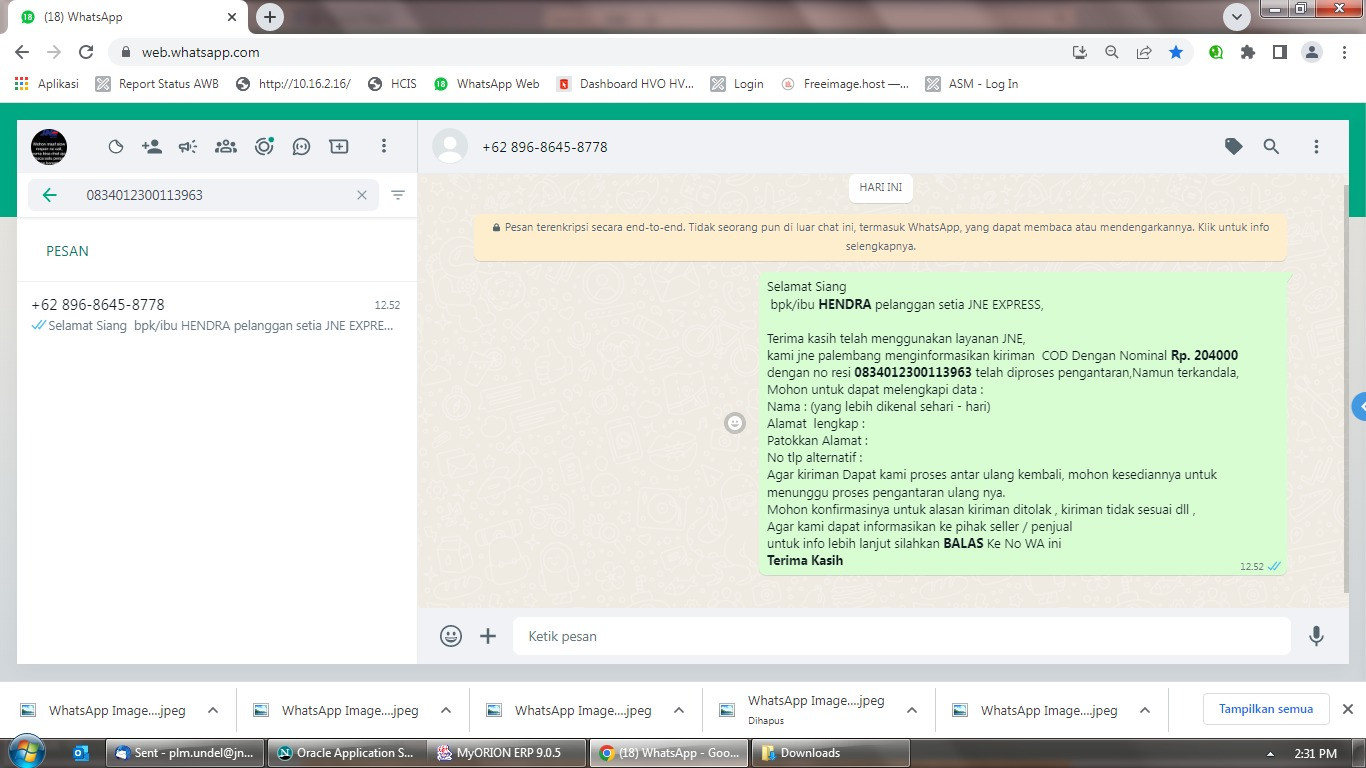Toggle the chat list filter icon

pyautogui.click(x=398, y=195)
